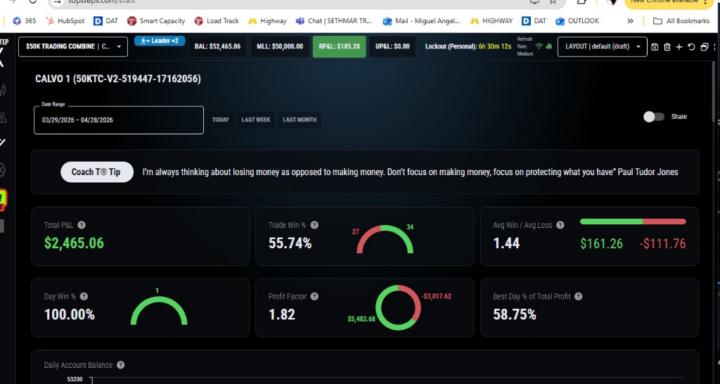Click the green bar-chart status icon

548,46
